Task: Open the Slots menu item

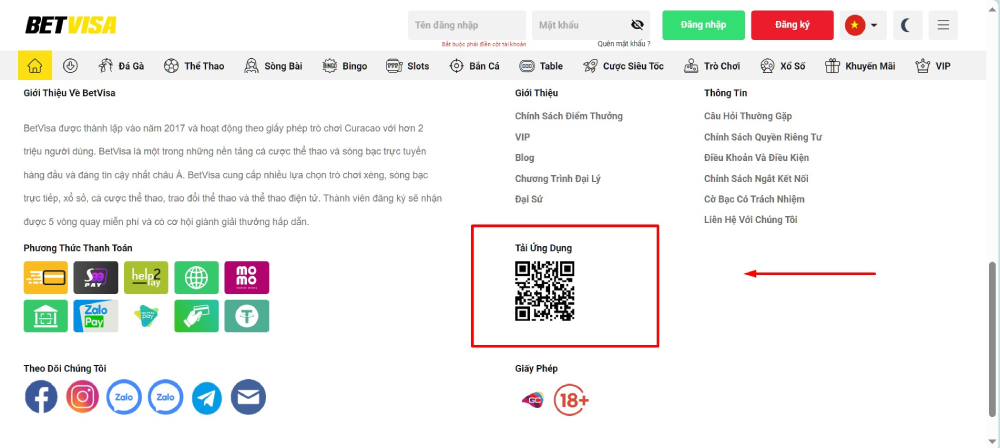Action: [x=407, y=66]
